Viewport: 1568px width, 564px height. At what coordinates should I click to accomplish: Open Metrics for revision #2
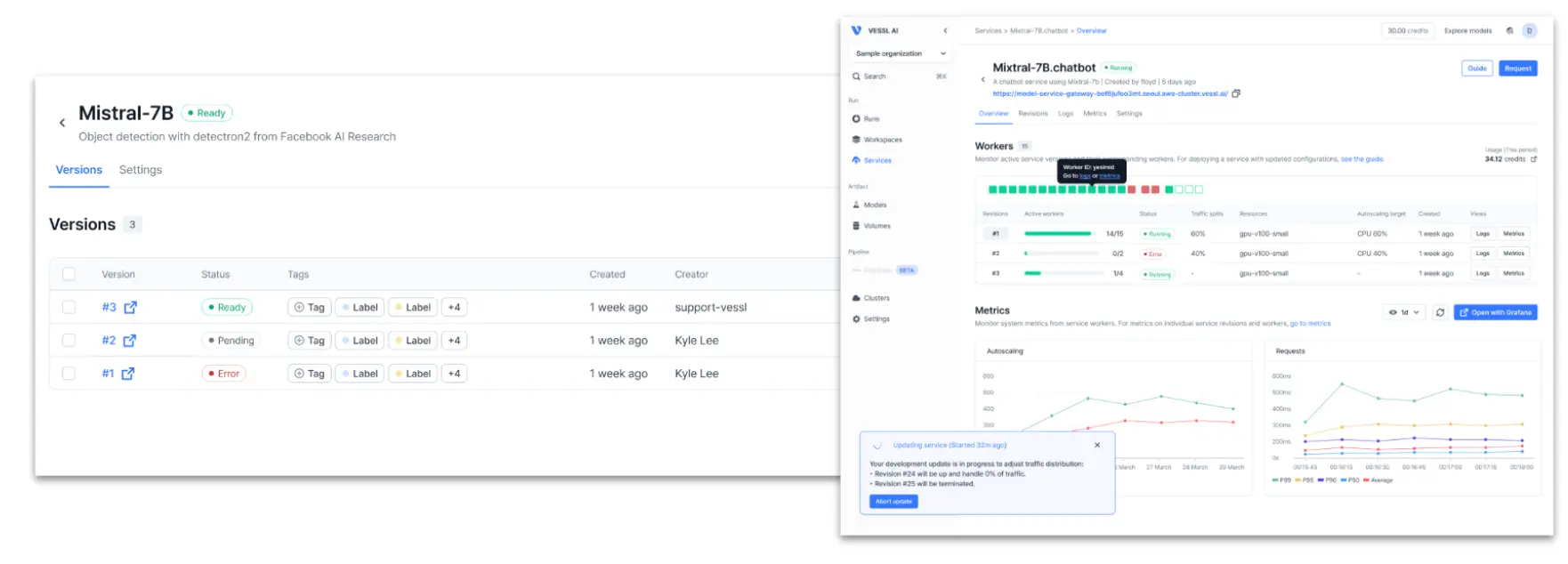(1514, 254)
